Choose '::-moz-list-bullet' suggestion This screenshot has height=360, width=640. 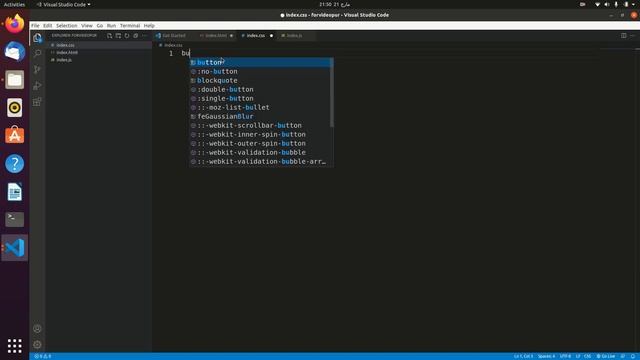(261, 107)
